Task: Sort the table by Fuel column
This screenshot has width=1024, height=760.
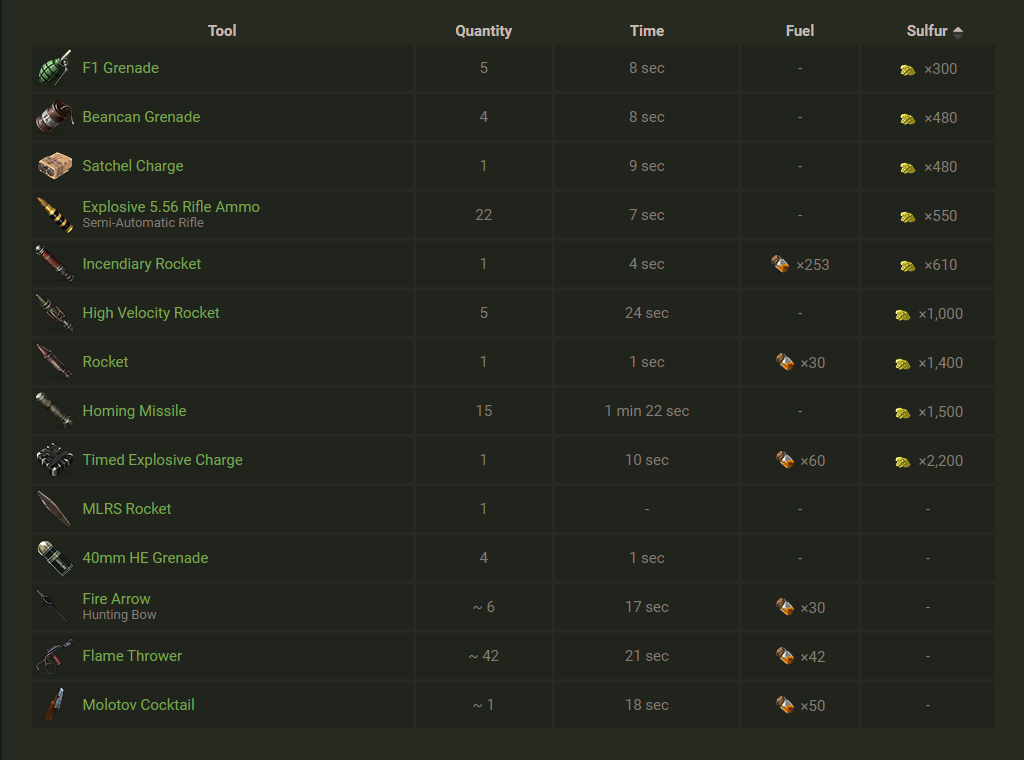Action: (x=800, y=31)
